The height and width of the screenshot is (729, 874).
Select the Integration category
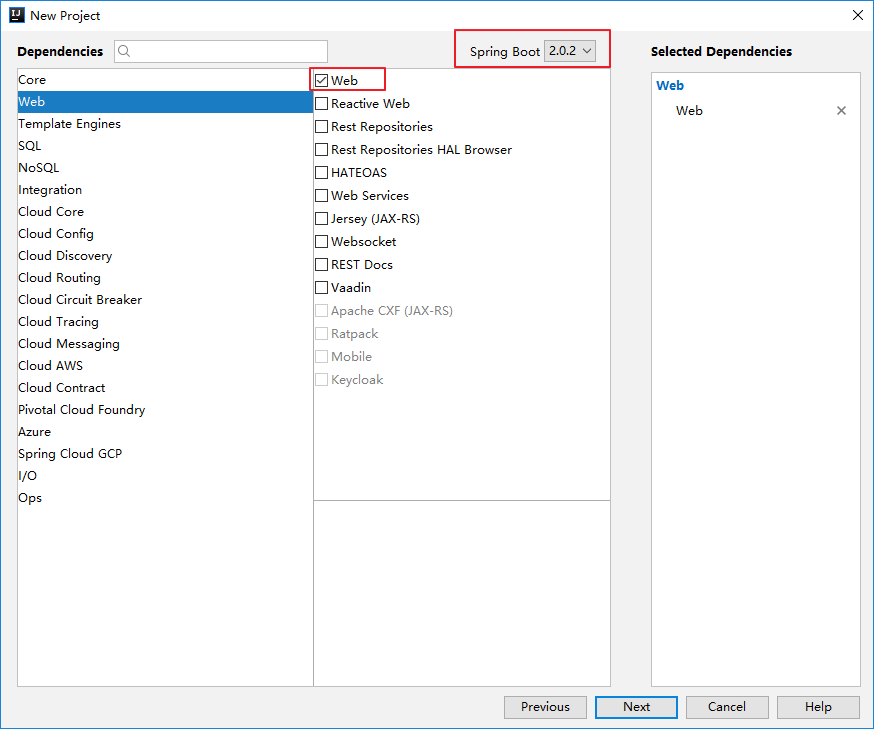click(165, 189)
